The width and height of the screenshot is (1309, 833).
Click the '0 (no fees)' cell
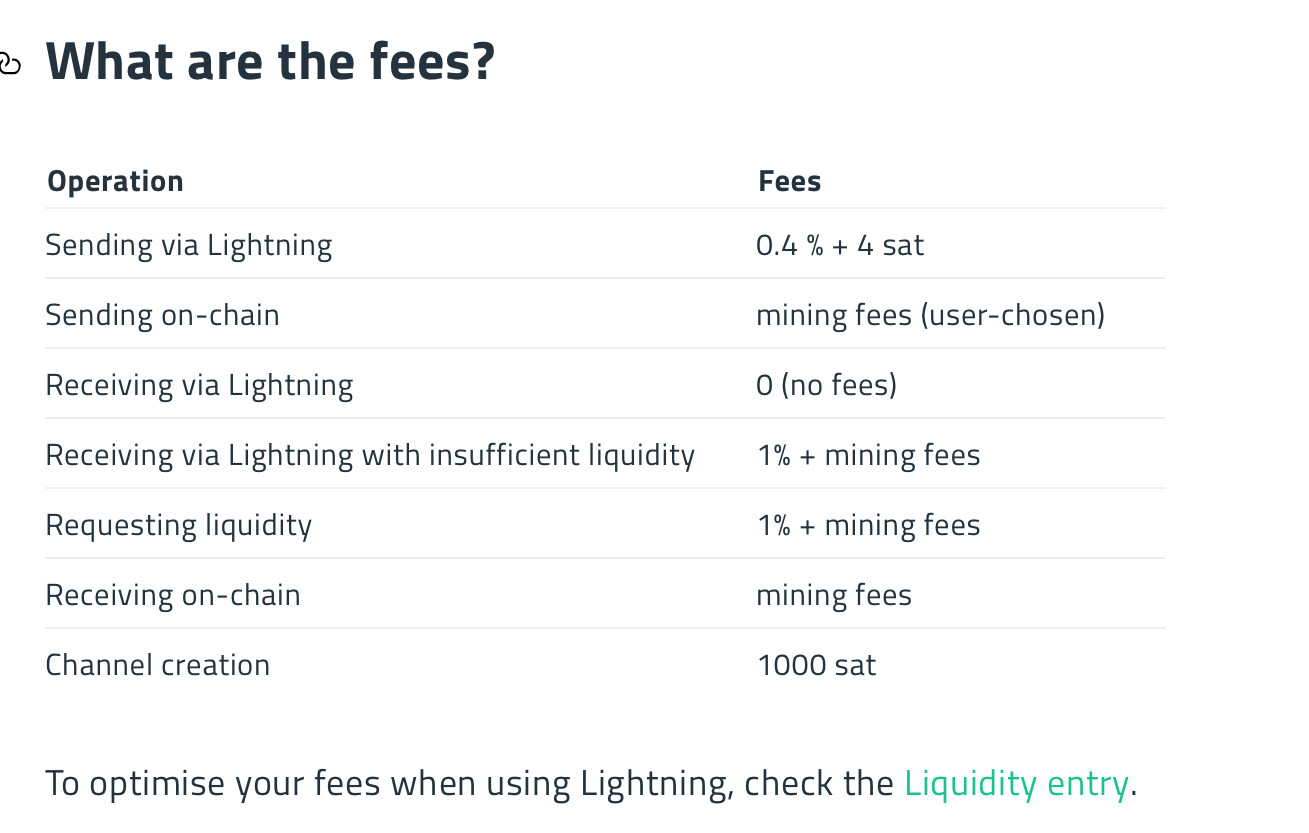(x=826, y=385)
